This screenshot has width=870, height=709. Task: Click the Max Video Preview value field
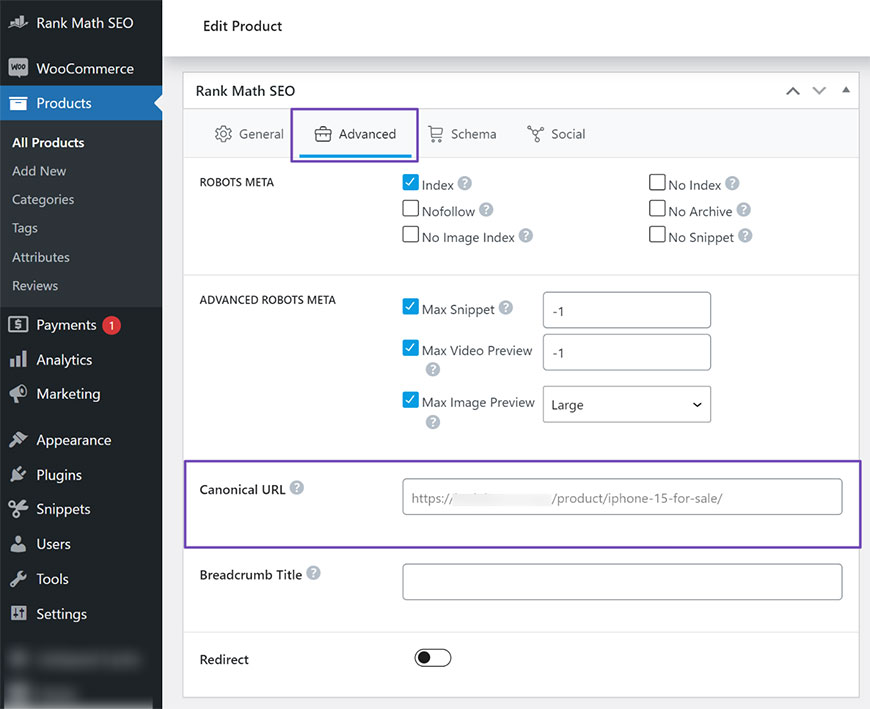point(626,352)
